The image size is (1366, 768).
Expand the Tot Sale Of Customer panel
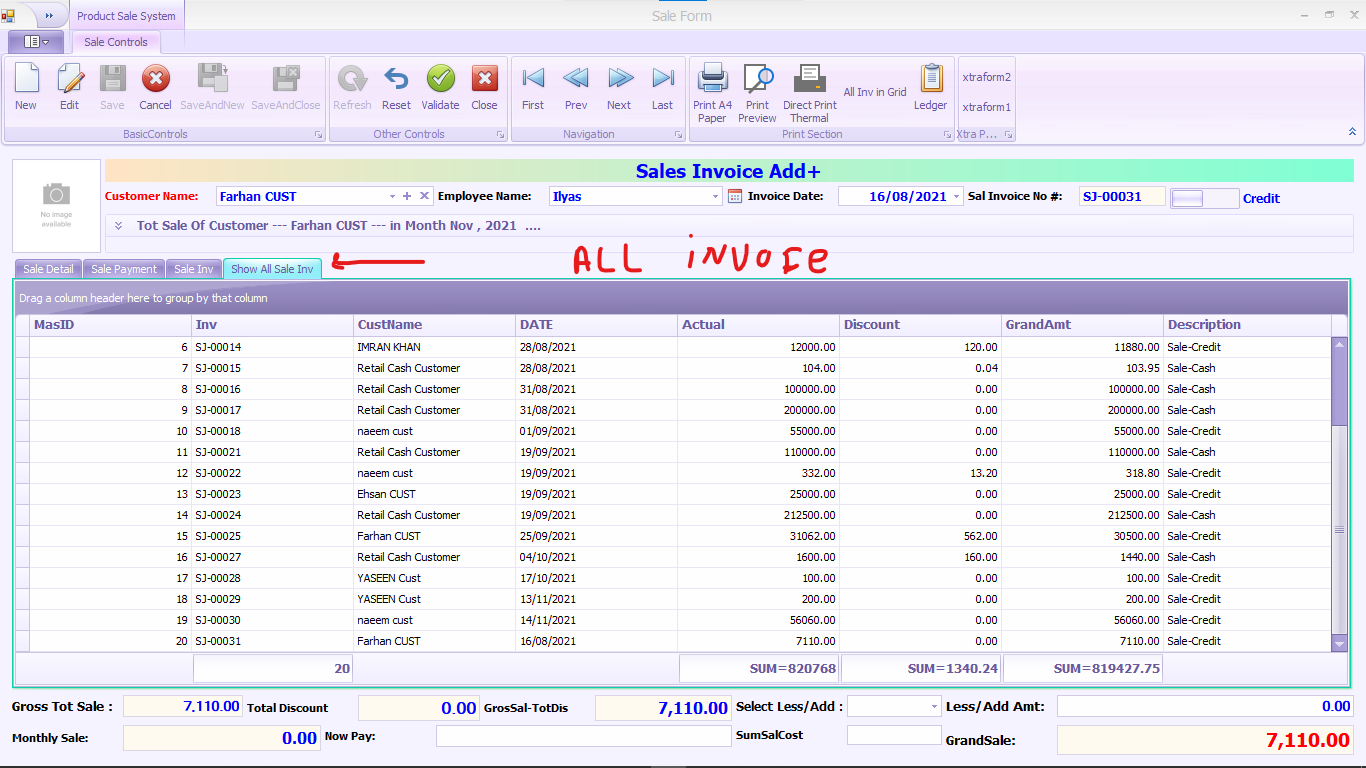[119, 226]
